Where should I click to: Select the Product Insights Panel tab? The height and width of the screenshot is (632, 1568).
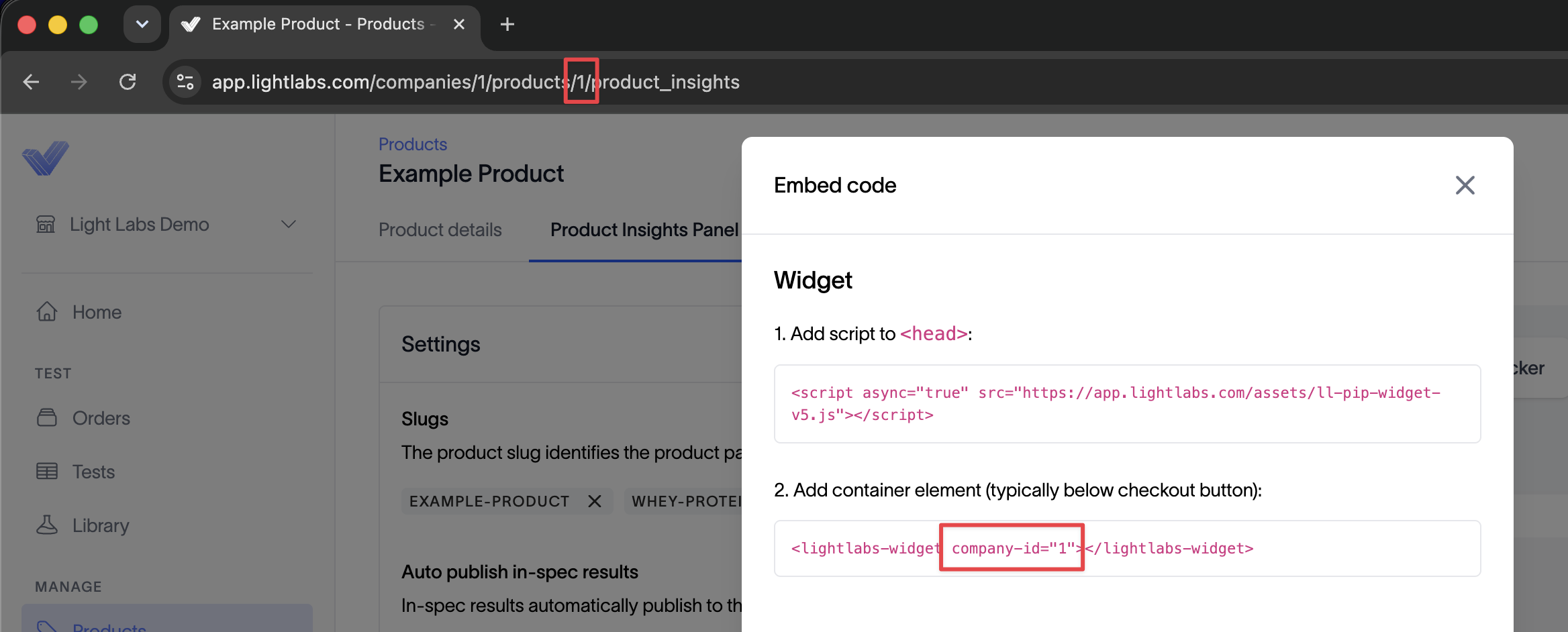(644, 229)
